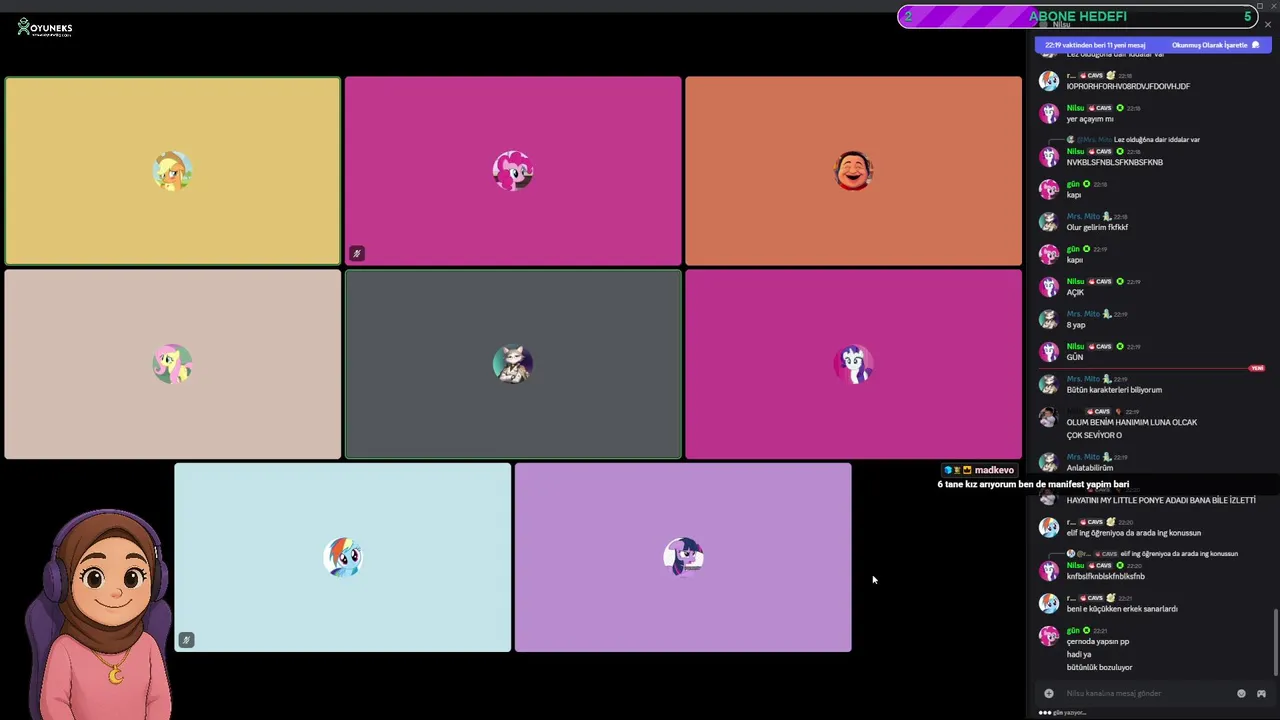Open Mrs. Mito username above '8 yap'
Image resolution: width=1280 pixels, height=720 pixels.
coord(1083,314)
